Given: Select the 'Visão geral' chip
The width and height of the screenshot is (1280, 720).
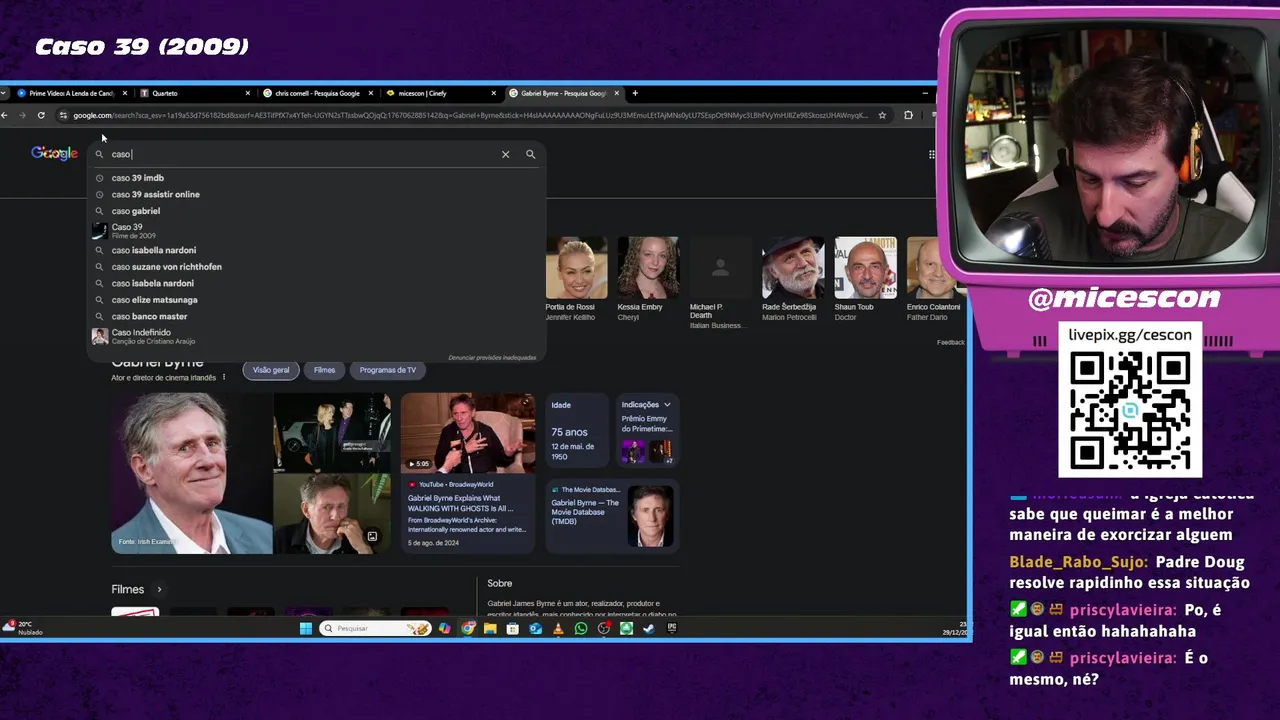Looking at the screenshot, I should [271, 370].
